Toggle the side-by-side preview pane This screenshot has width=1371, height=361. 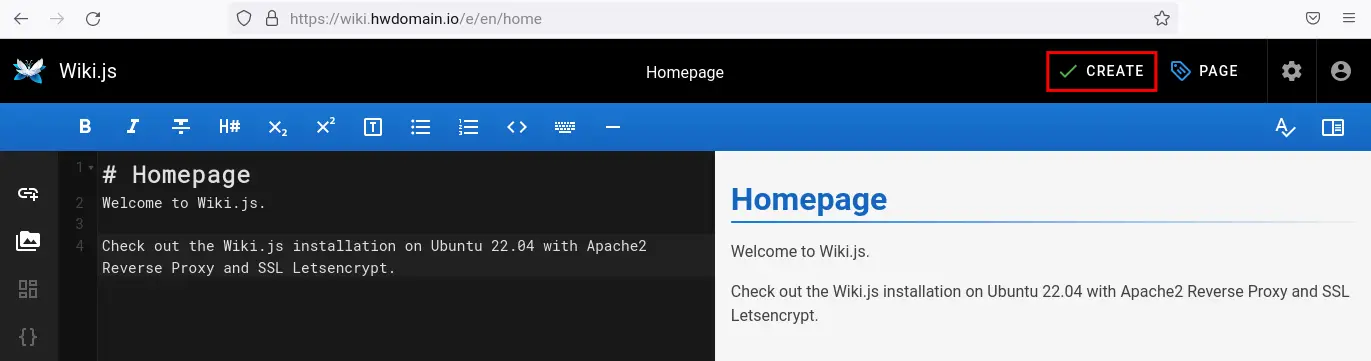[x=1333, y=127]
